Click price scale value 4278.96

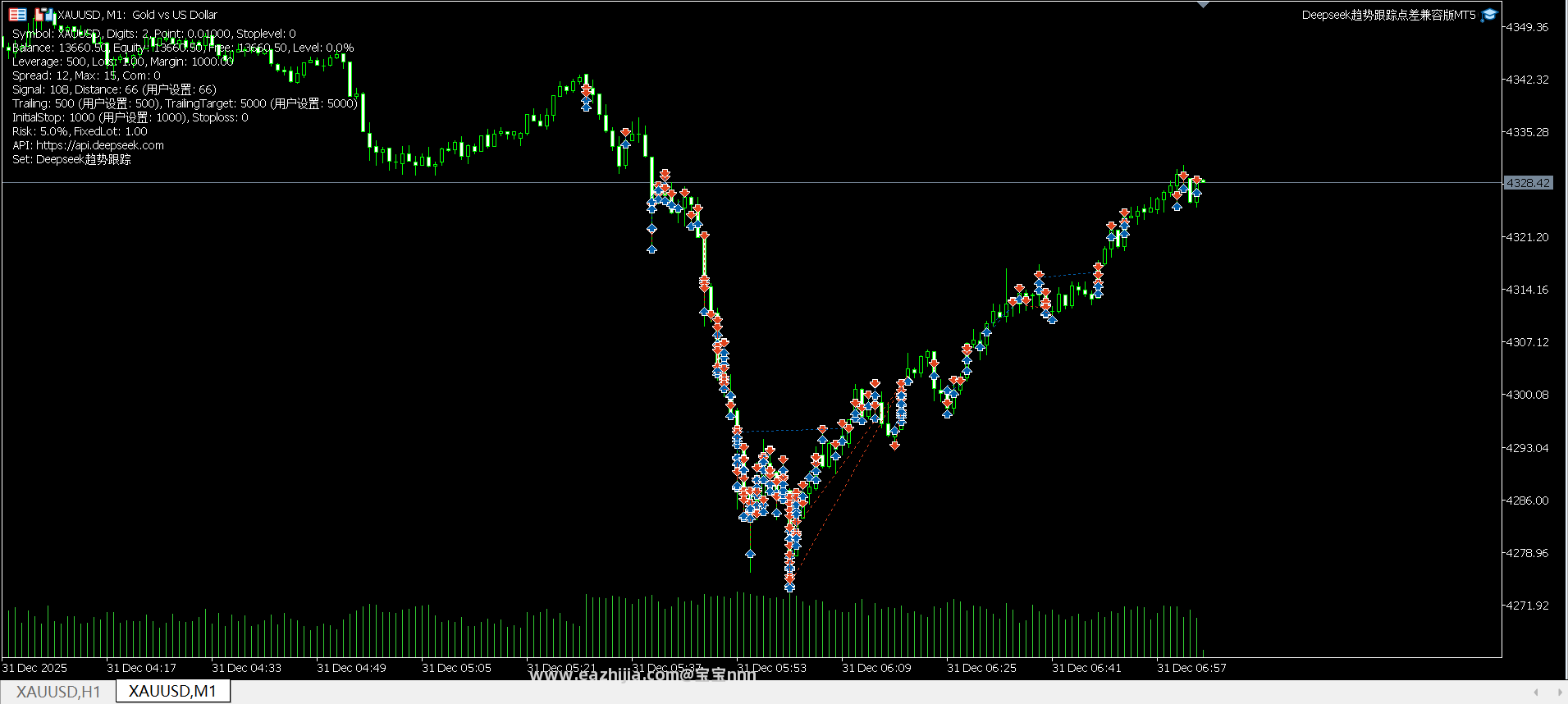tap(1527, 553)
